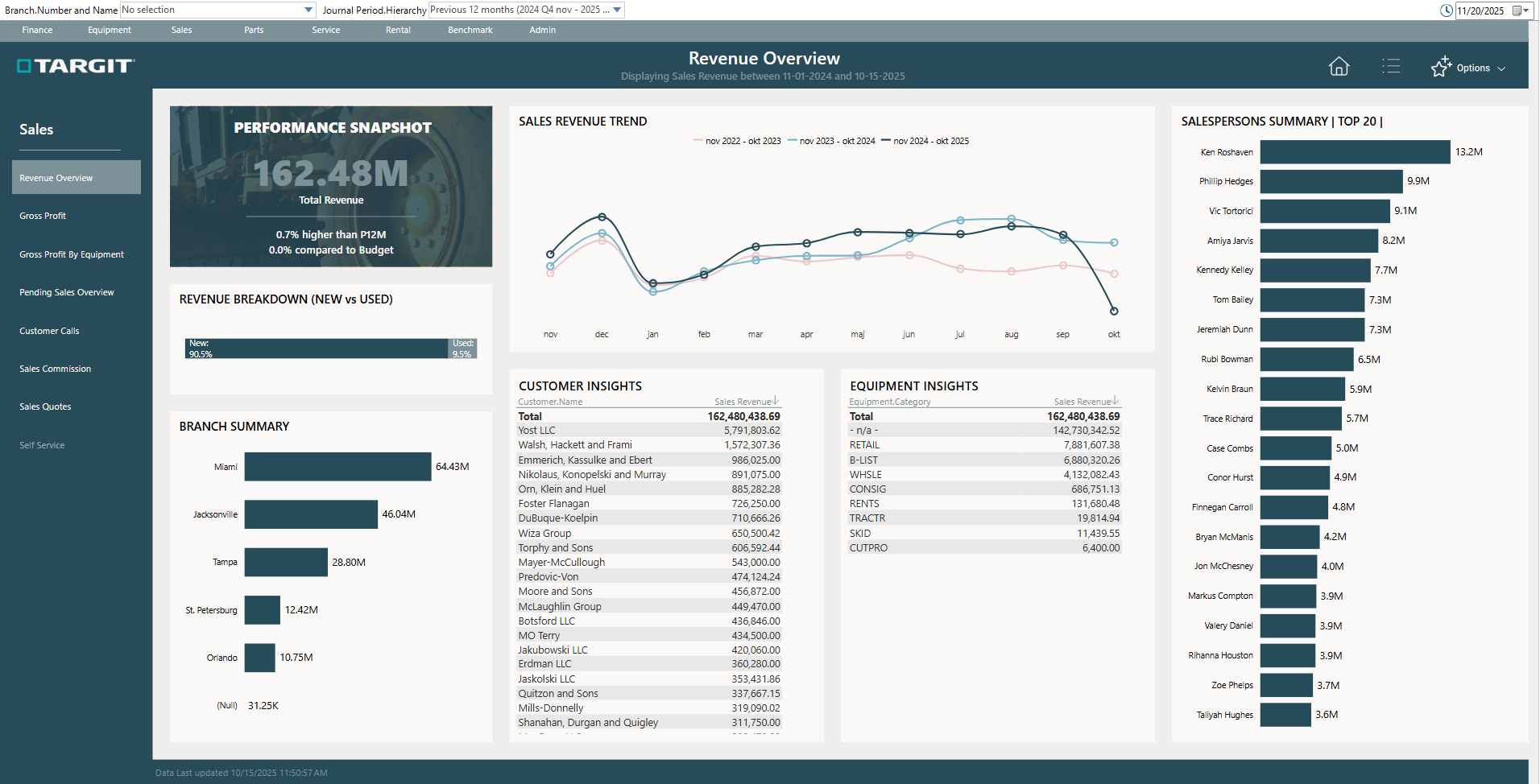Select Gross Profit in the Sales sidebar
The image size is (1540, 784).
click(x=44, y=215)
